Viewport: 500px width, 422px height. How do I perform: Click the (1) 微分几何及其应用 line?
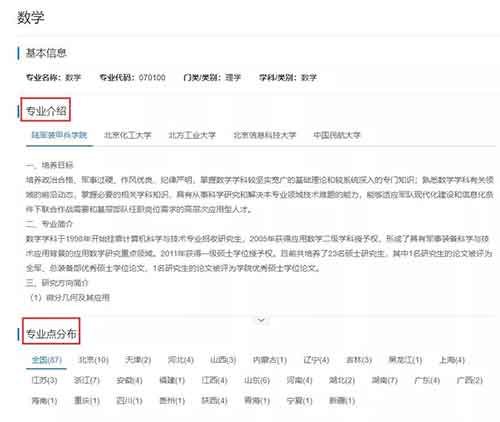pyautogui.click(x=70, y=298)
